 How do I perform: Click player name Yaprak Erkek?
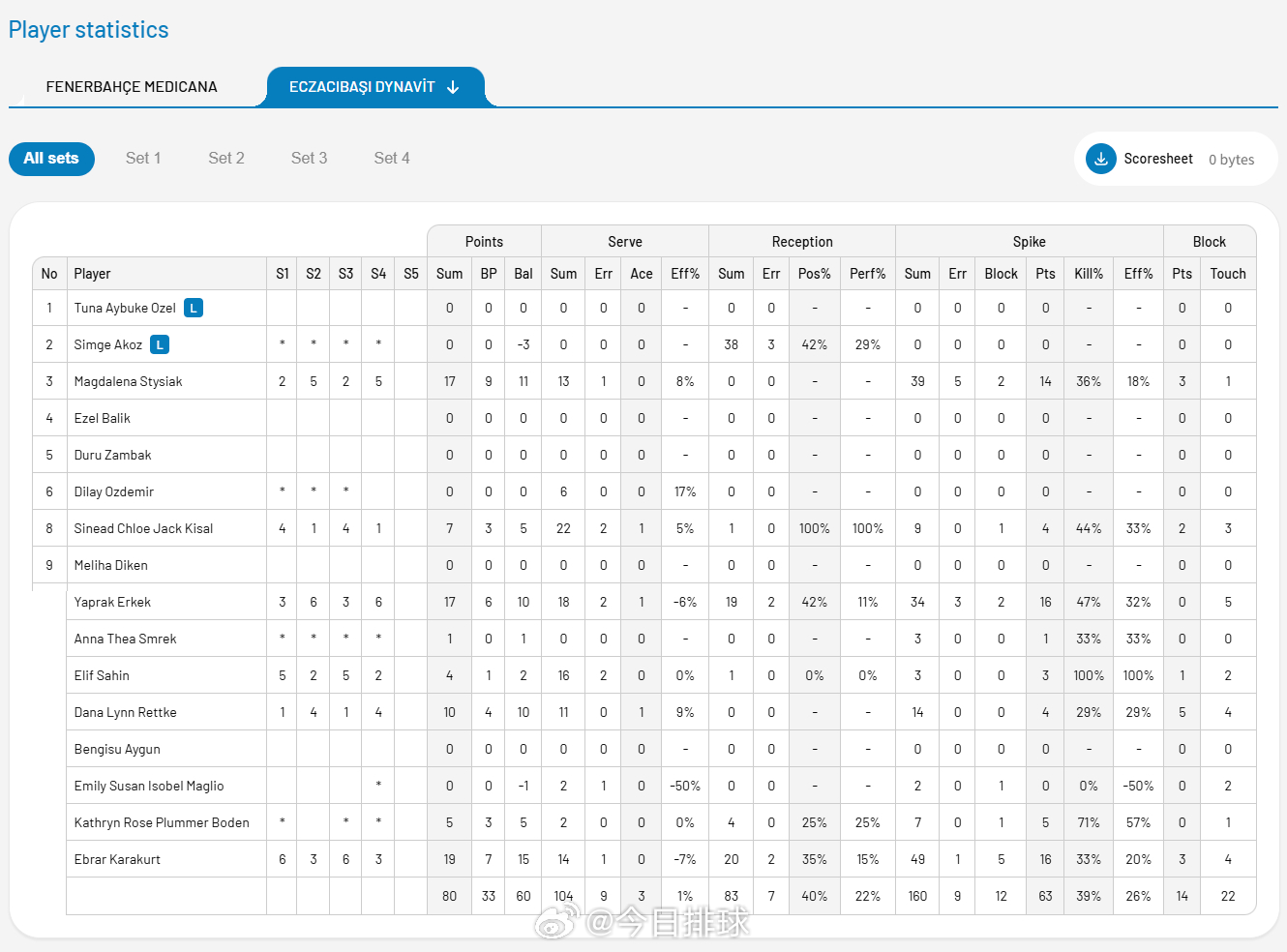(x=112, y=603)
